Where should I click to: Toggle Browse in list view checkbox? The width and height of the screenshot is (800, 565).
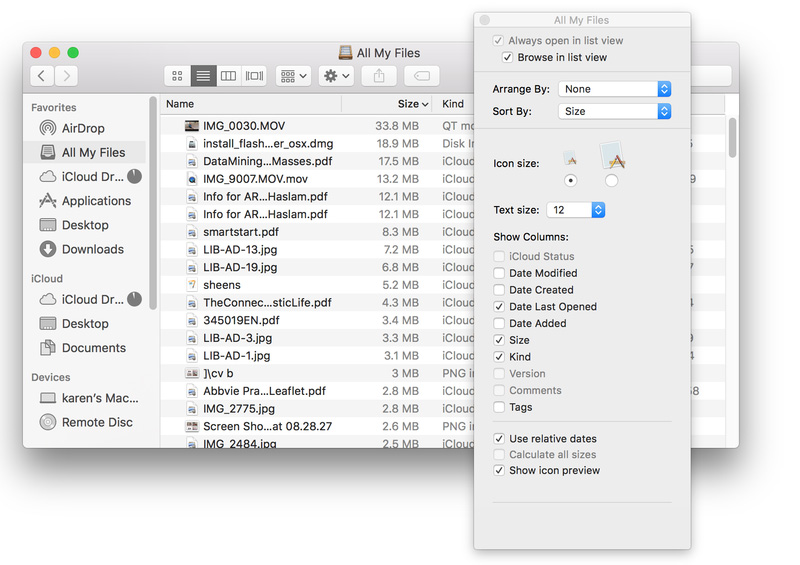pyautogui.click(x=508, y=57)
